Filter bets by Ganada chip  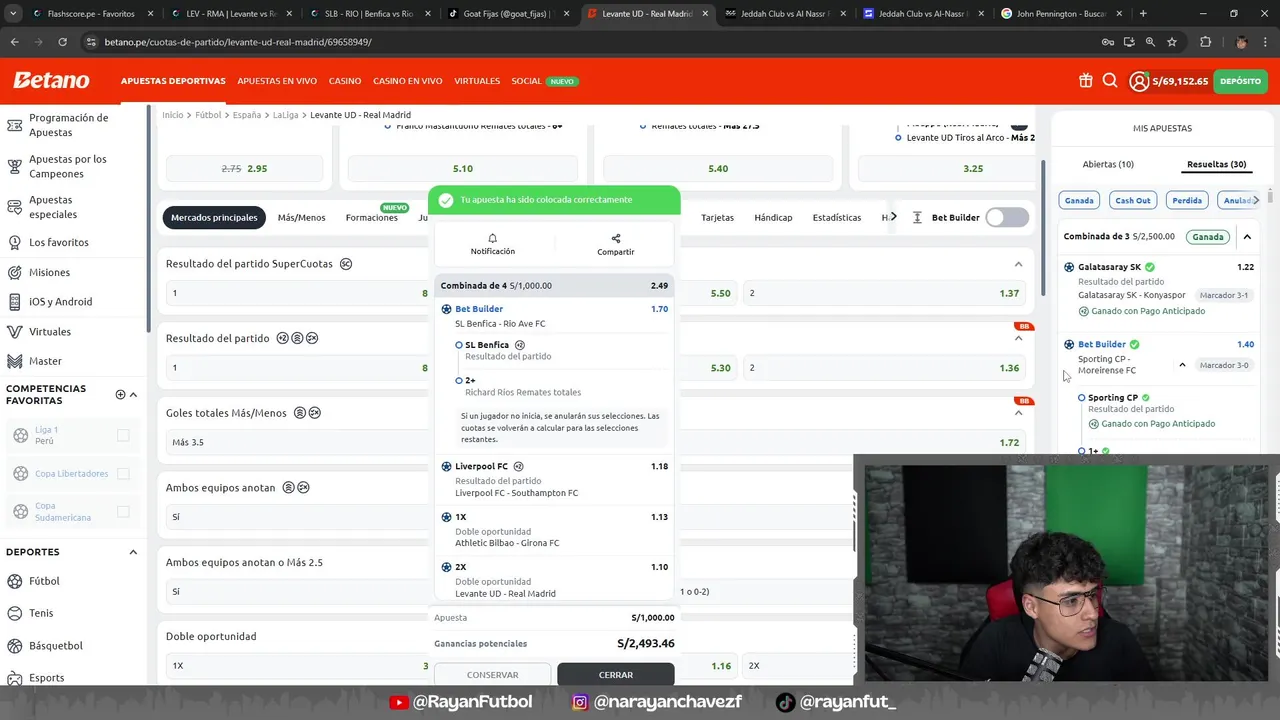click(x=1079, y=200)
